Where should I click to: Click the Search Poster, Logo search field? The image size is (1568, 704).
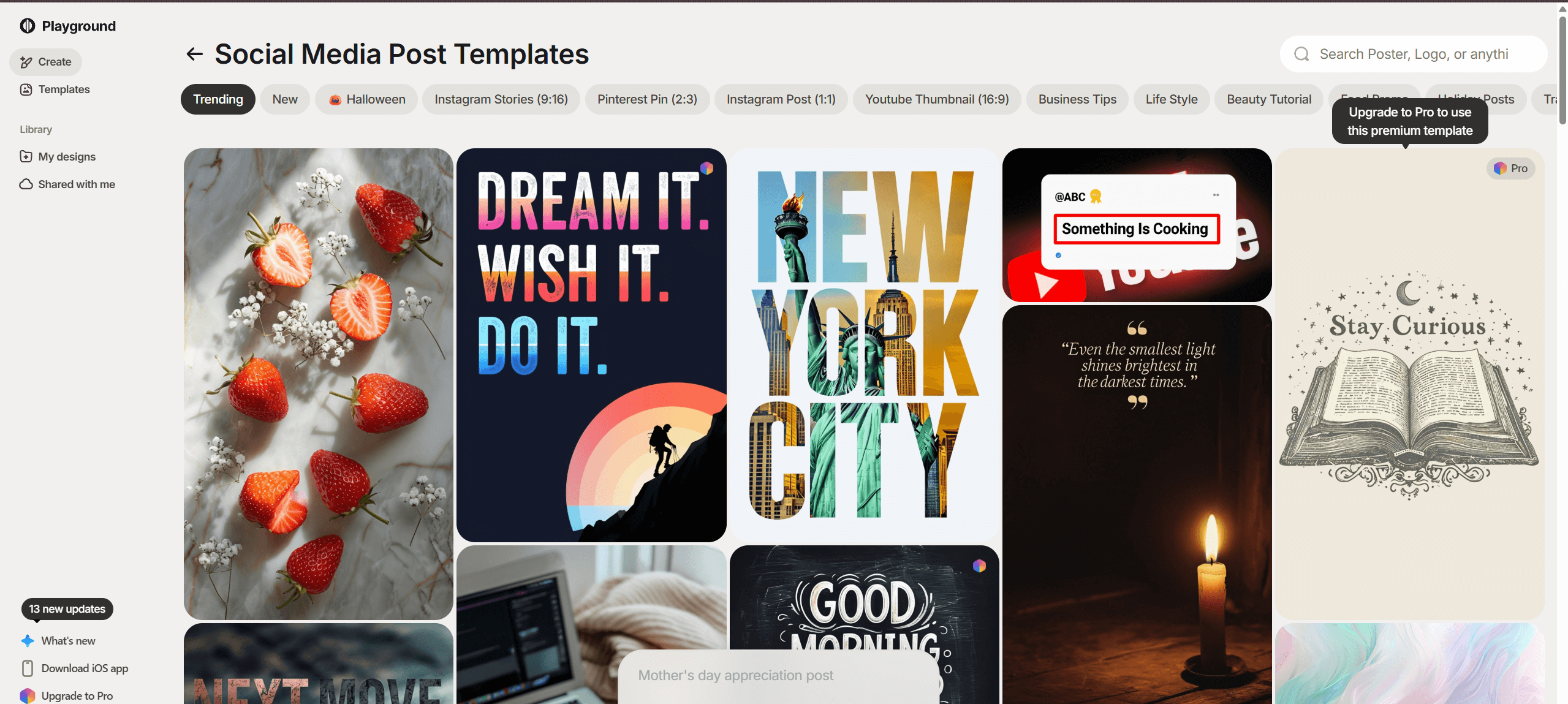(x=1413, y=54)
